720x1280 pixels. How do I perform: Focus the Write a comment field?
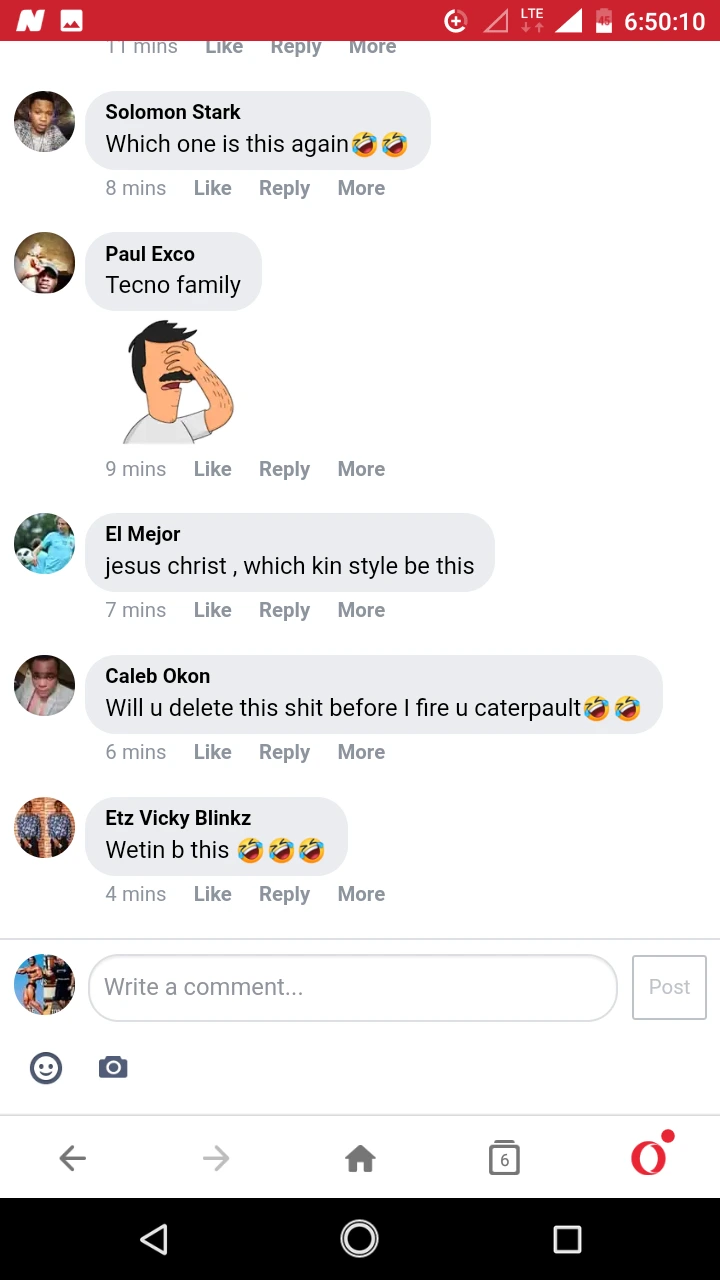(x=352, y=988)
